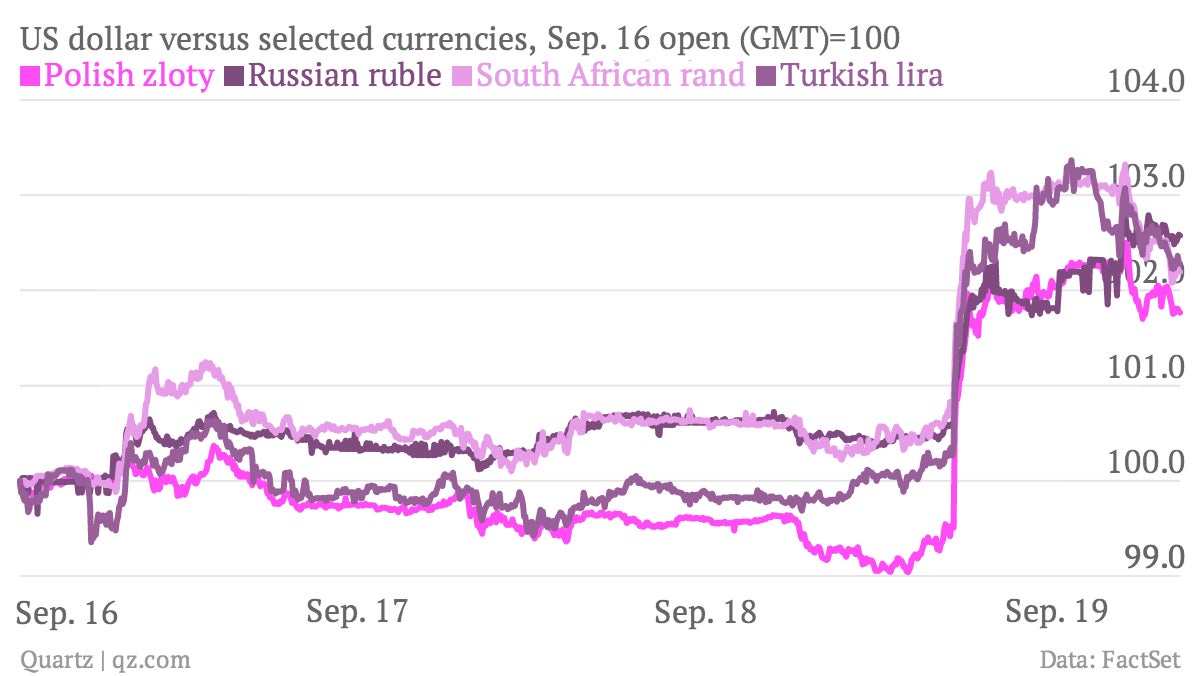Select the Turkish lira legend label

point(861,75)
